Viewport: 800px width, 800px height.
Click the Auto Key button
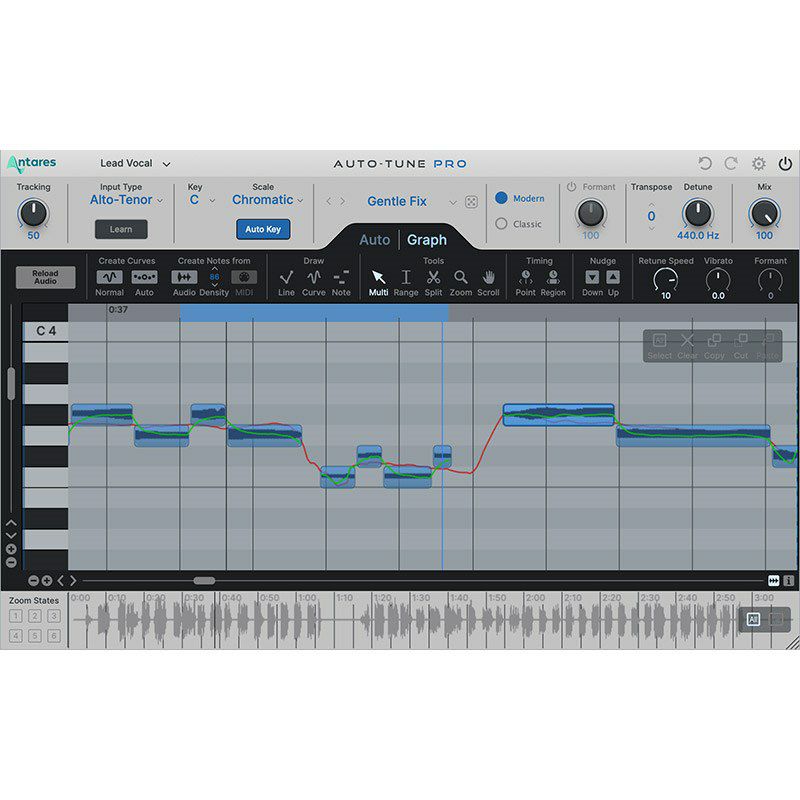[x=263, y=229]
